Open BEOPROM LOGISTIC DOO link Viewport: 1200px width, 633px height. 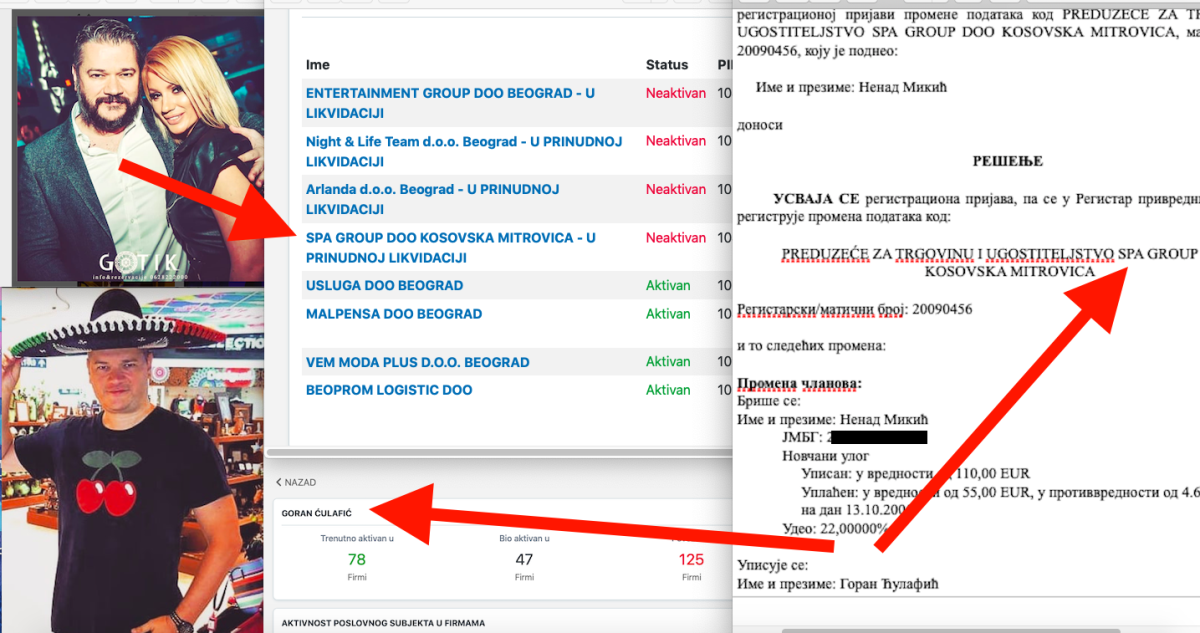389,390
